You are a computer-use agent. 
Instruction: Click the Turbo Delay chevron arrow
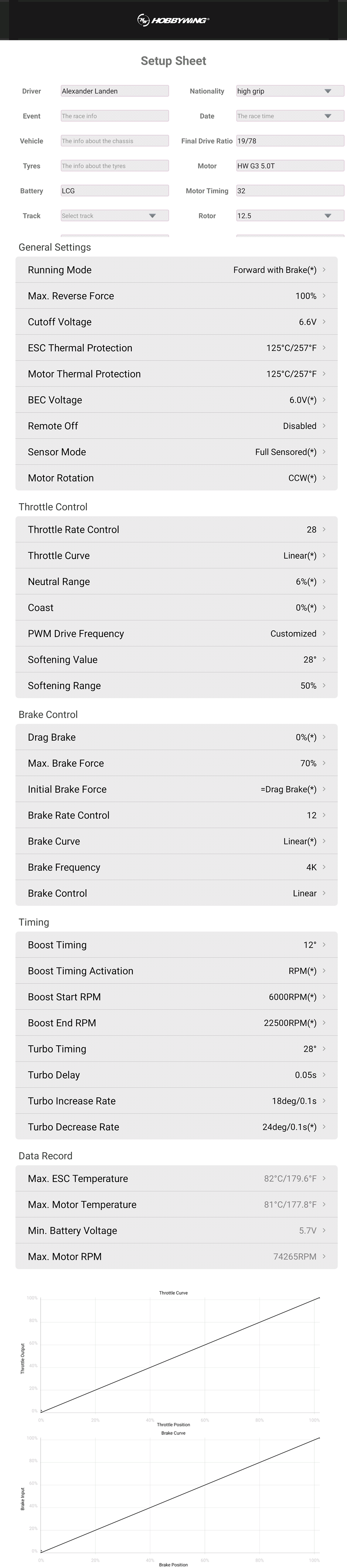click(324, 1075)
